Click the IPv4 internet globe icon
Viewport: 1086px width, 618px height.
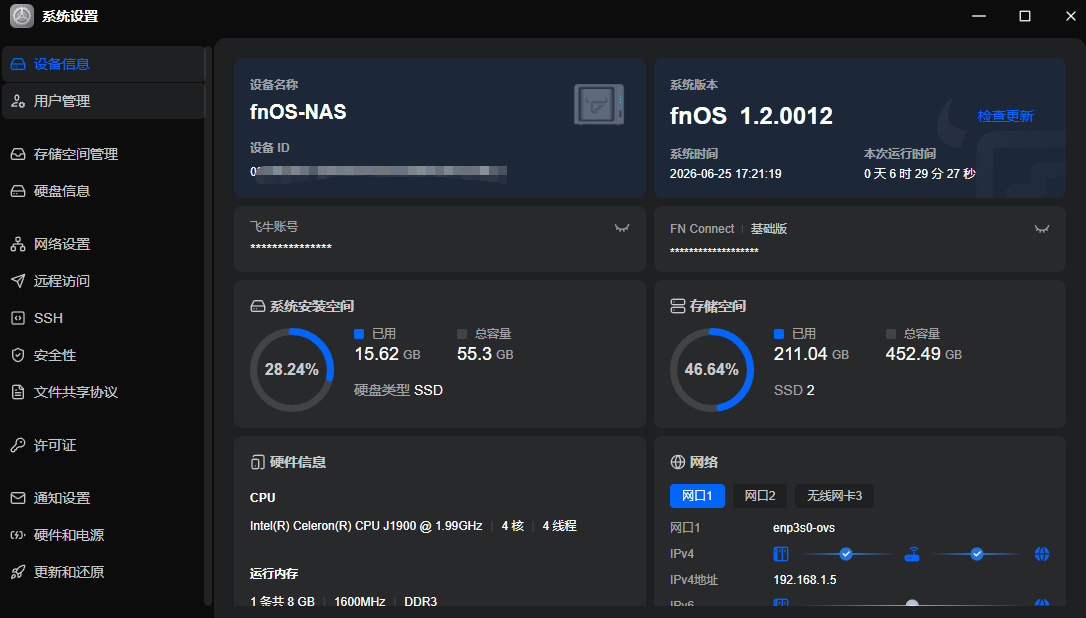tap(1042, 554)
